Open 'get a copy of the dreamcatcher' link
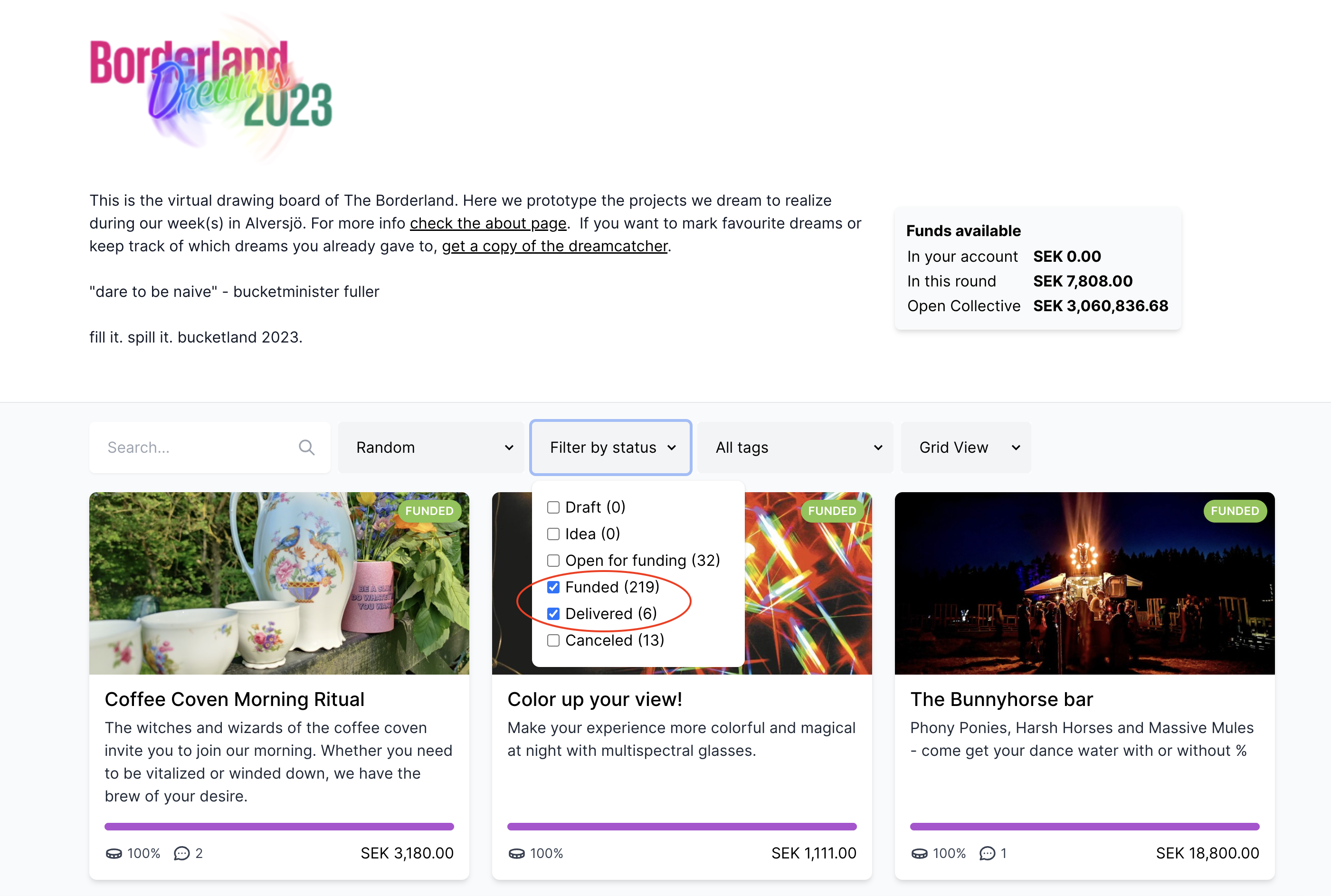 point(554,246)
